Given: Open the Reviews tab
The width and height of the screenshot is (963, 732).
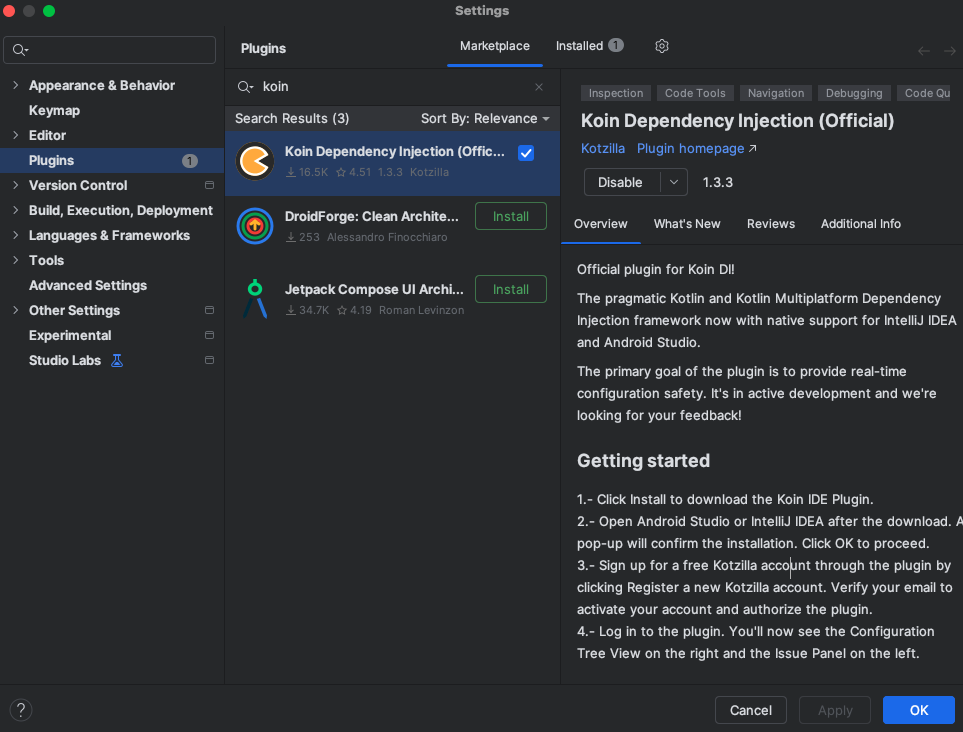Looking at the screenshot, I should [770, 224].
